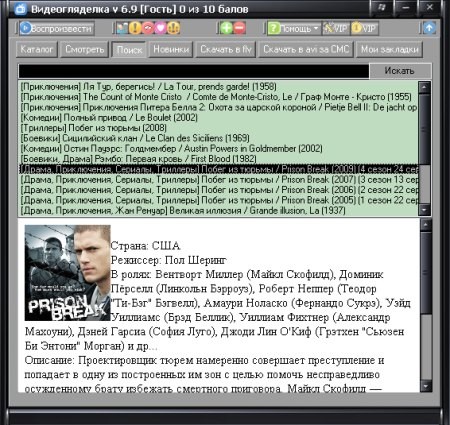Click the blue up-arrow icon
This screenshot has height=425, width=450.
[x=429, y=28]
